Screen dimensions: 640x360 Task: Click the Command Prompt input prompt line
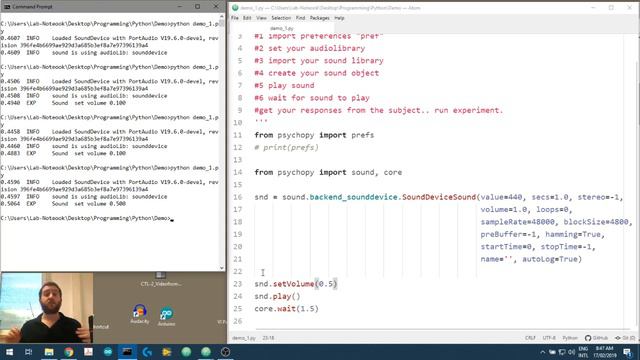click(87, 218)
